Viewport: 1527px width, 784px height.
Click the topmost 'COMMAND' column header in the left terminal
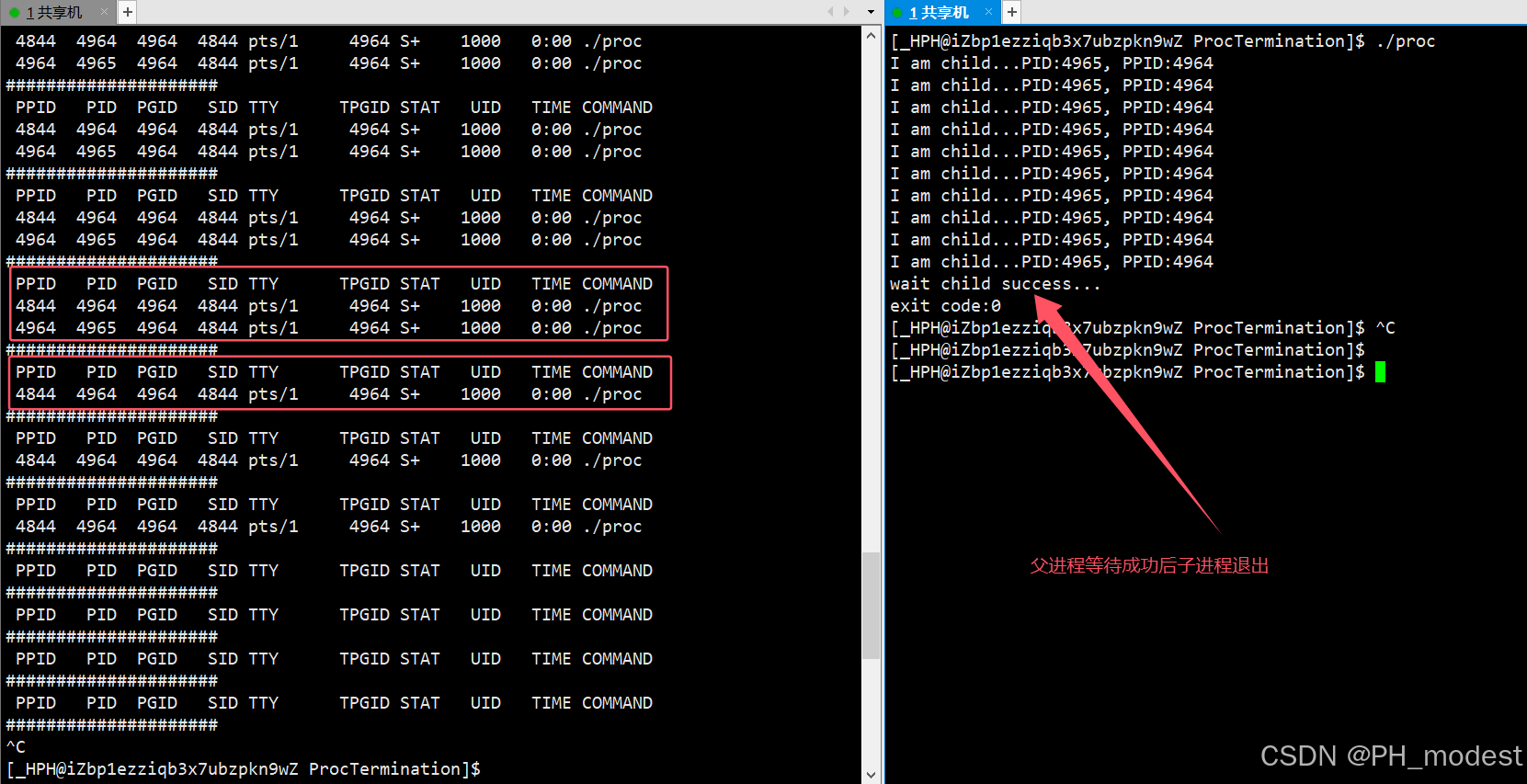618,108
